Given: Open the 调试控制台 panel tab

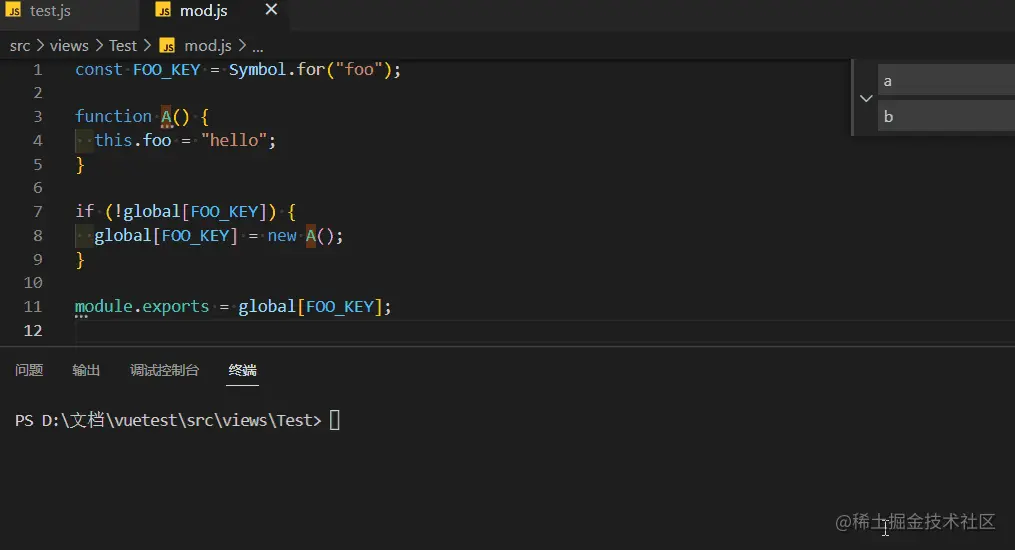Looking at the screenshot, I should point(164,370).
